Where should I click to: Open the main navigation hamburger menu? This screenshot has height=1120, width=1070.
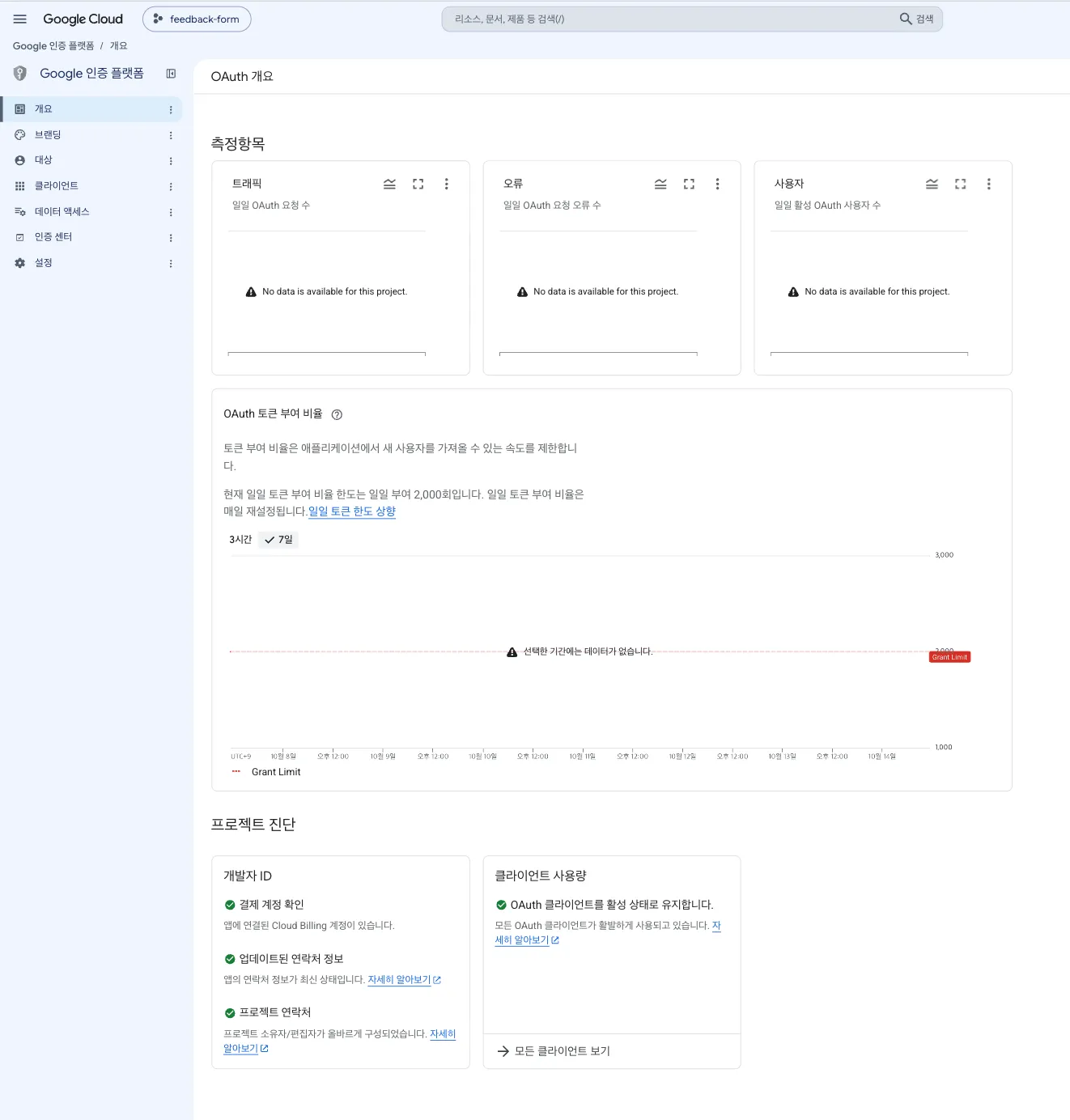click(x=20, y=19)
